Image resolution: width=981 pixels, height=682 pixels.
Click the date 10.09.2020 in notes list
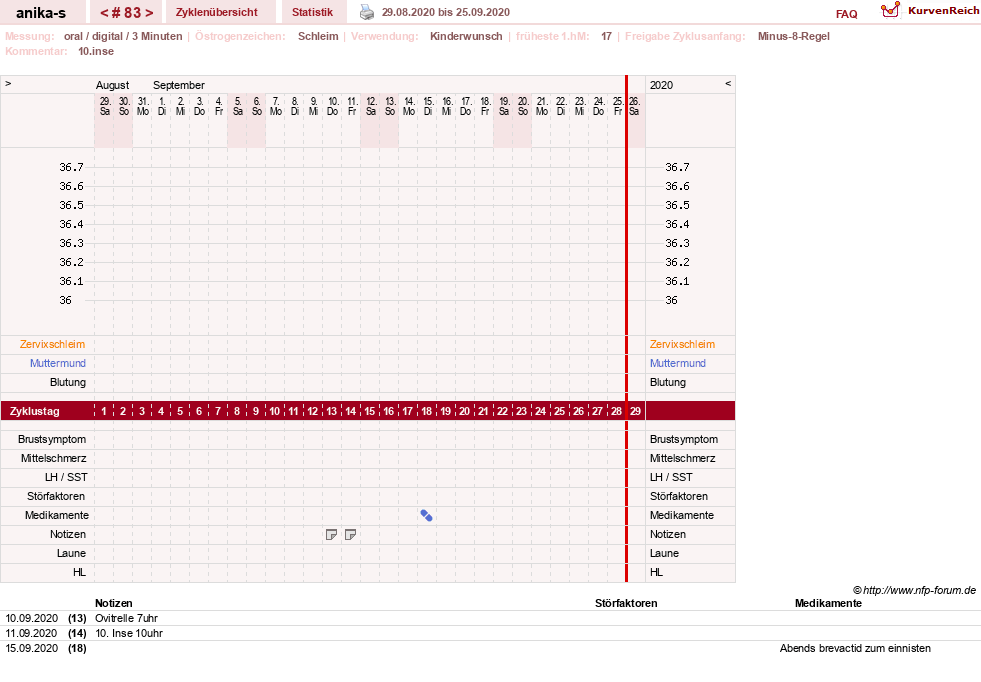(x=31, y=618)
